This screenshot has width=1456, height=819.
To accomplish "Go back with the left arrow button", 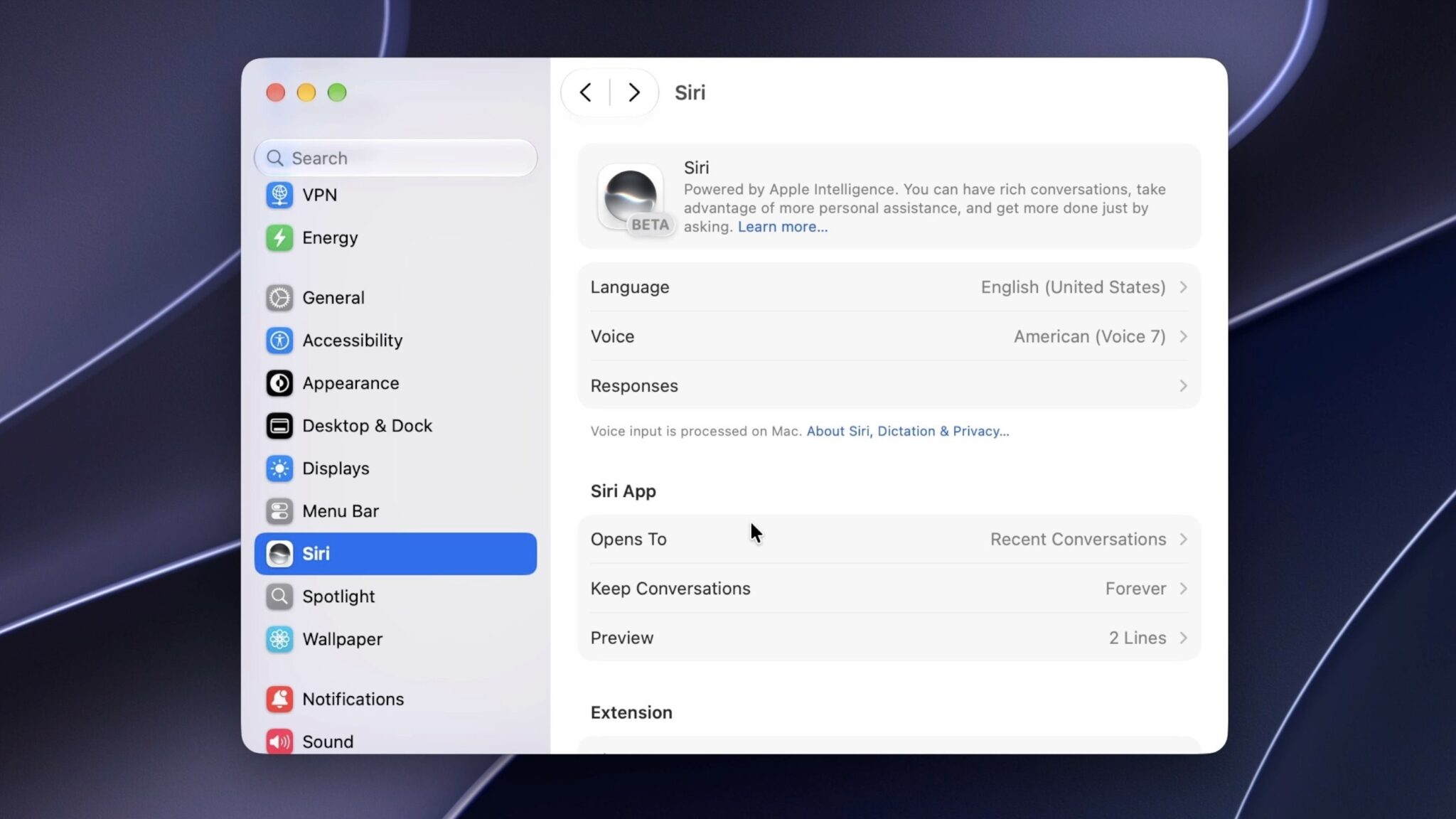I will tap(585, 92).
